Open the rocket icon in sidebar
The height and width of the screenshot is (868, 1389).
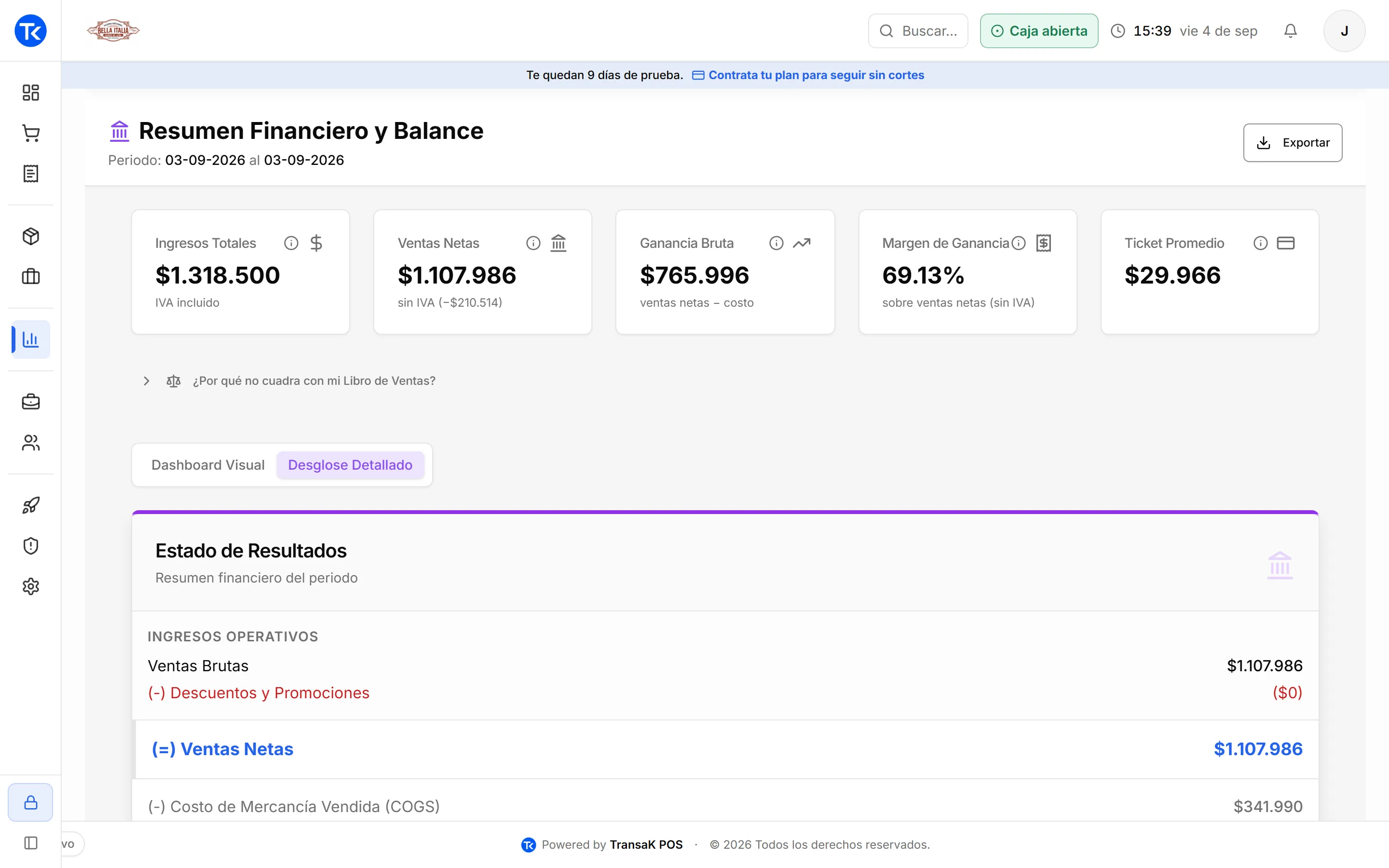(30, 505)
